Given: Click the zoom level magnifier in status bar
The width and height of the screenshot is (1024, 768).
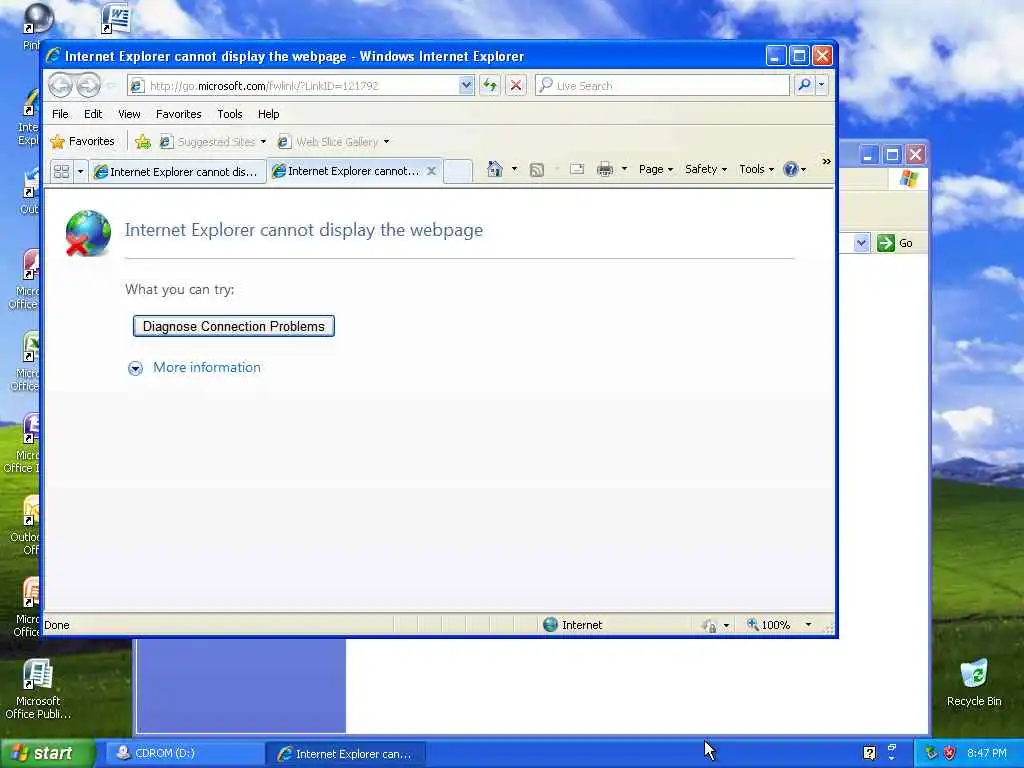Looking at the screenshot, I should tap(752, 624).
